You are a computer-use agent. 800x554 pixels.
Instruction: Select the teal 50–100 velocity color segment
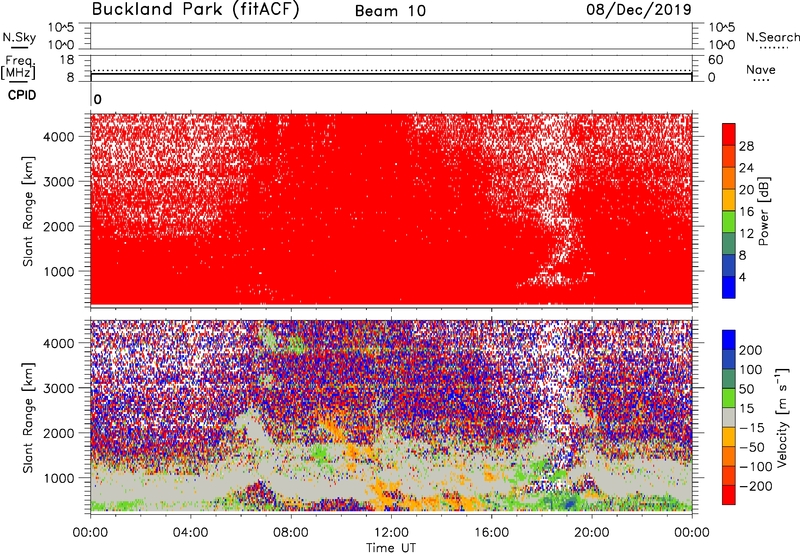tap(729, 379)
